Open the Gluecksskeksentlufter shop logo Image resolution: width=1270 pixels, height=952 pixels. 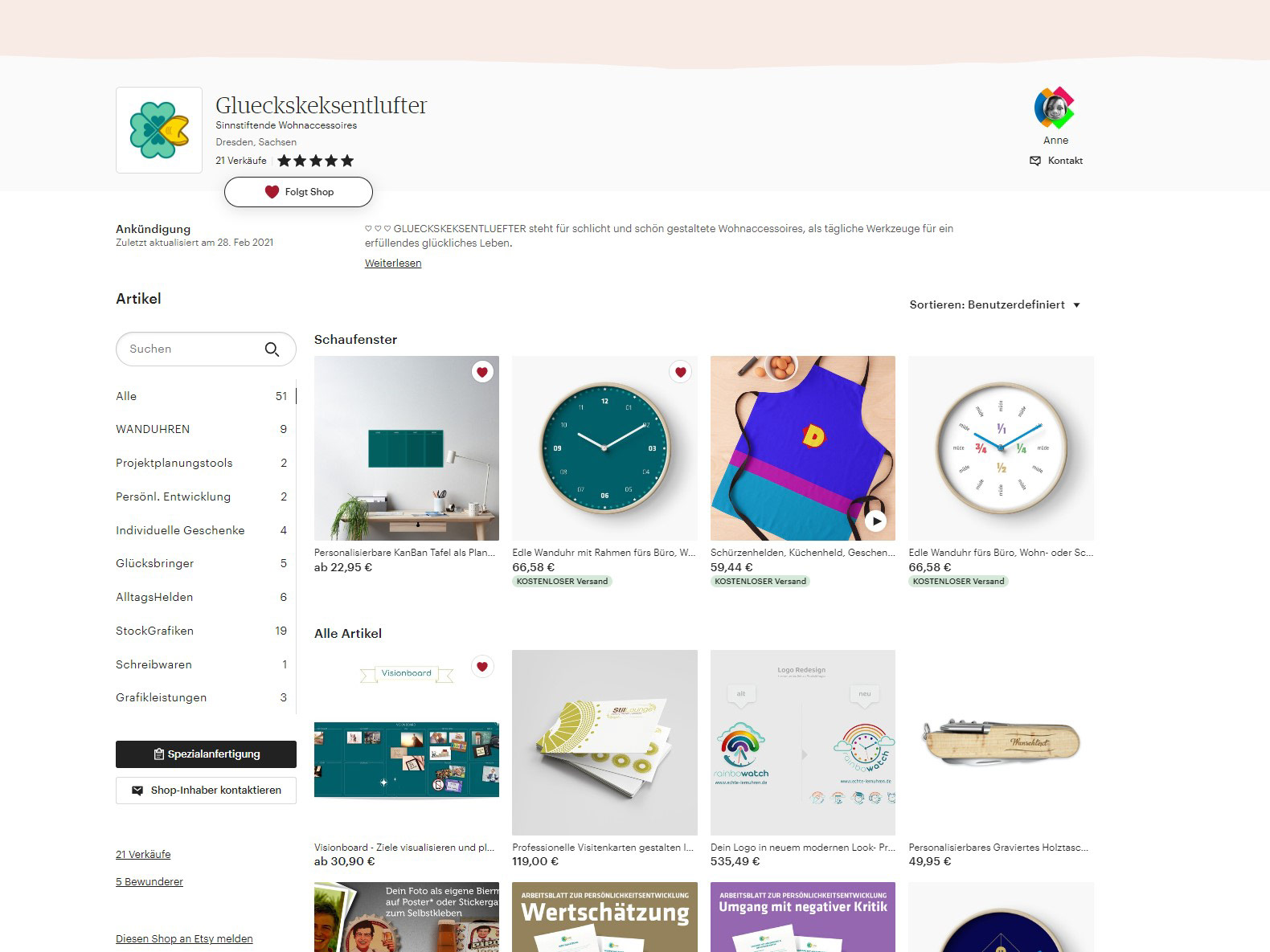[159, 130]
